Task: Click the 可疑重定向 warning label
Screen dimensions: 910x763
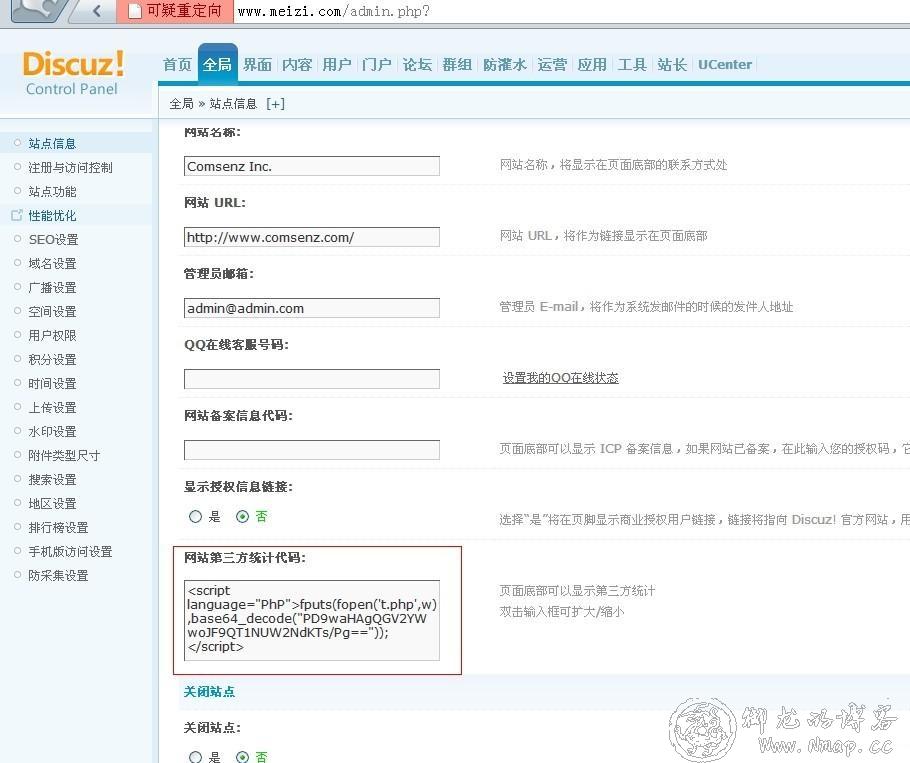Action: tap(184, 10)
